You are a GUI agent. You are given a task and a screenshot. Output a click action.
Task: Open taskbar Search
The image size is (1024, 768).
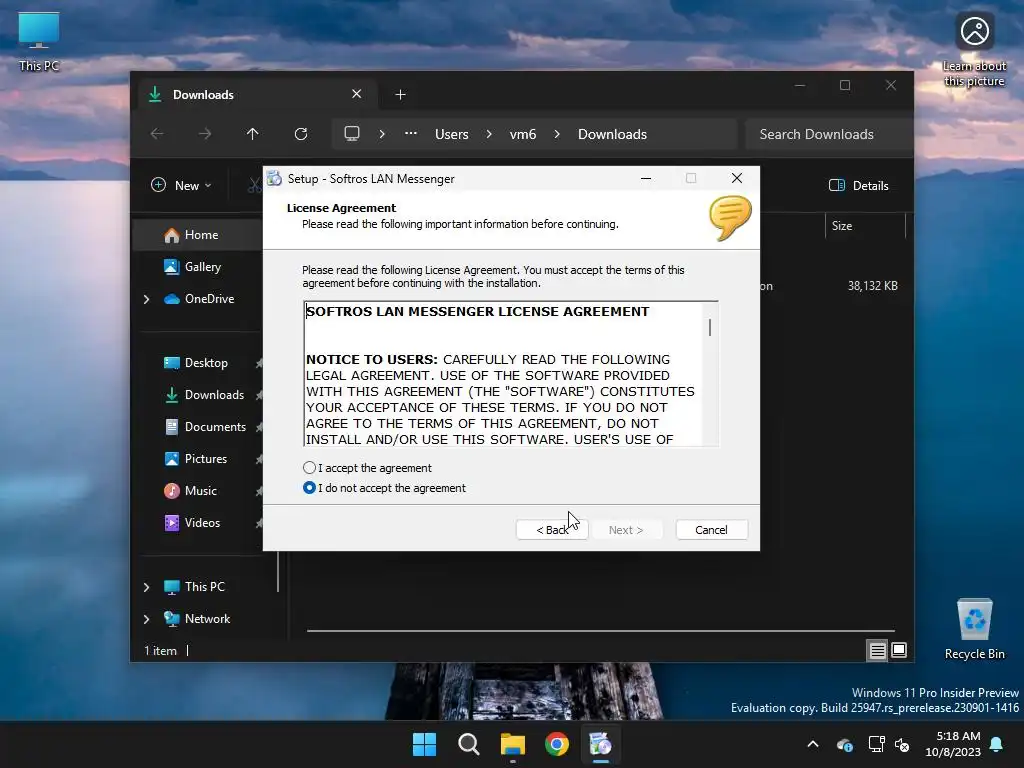tap(468, 744)
